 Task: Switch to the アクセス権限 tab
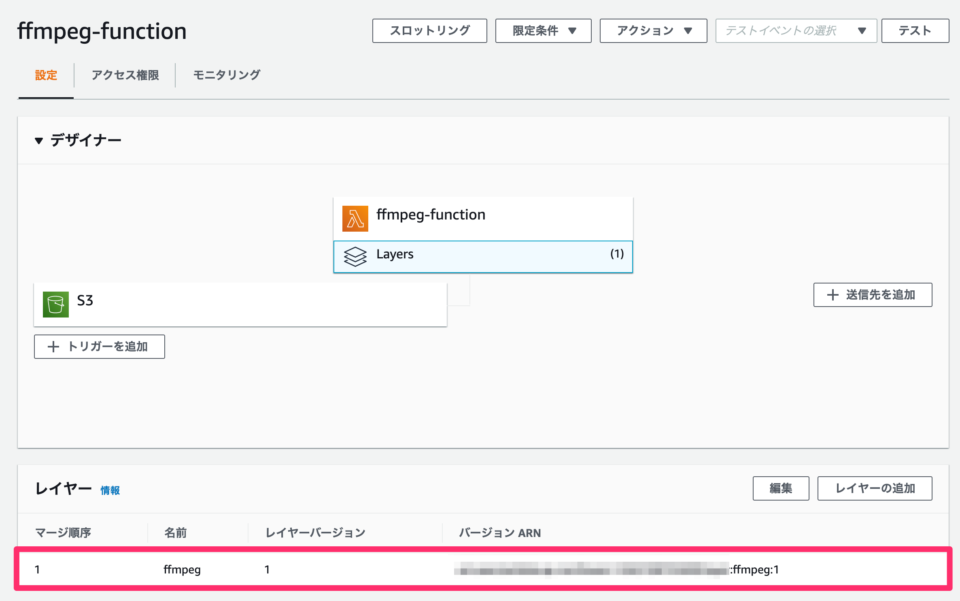pyautogui.click(x=124, y=74)
